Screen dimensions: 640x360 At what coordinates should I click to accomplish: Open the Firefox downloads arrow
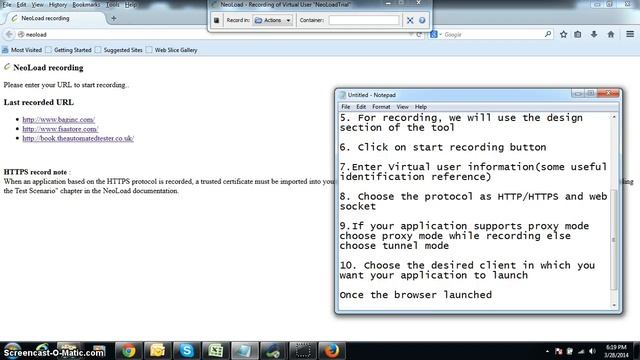point(594,34)
